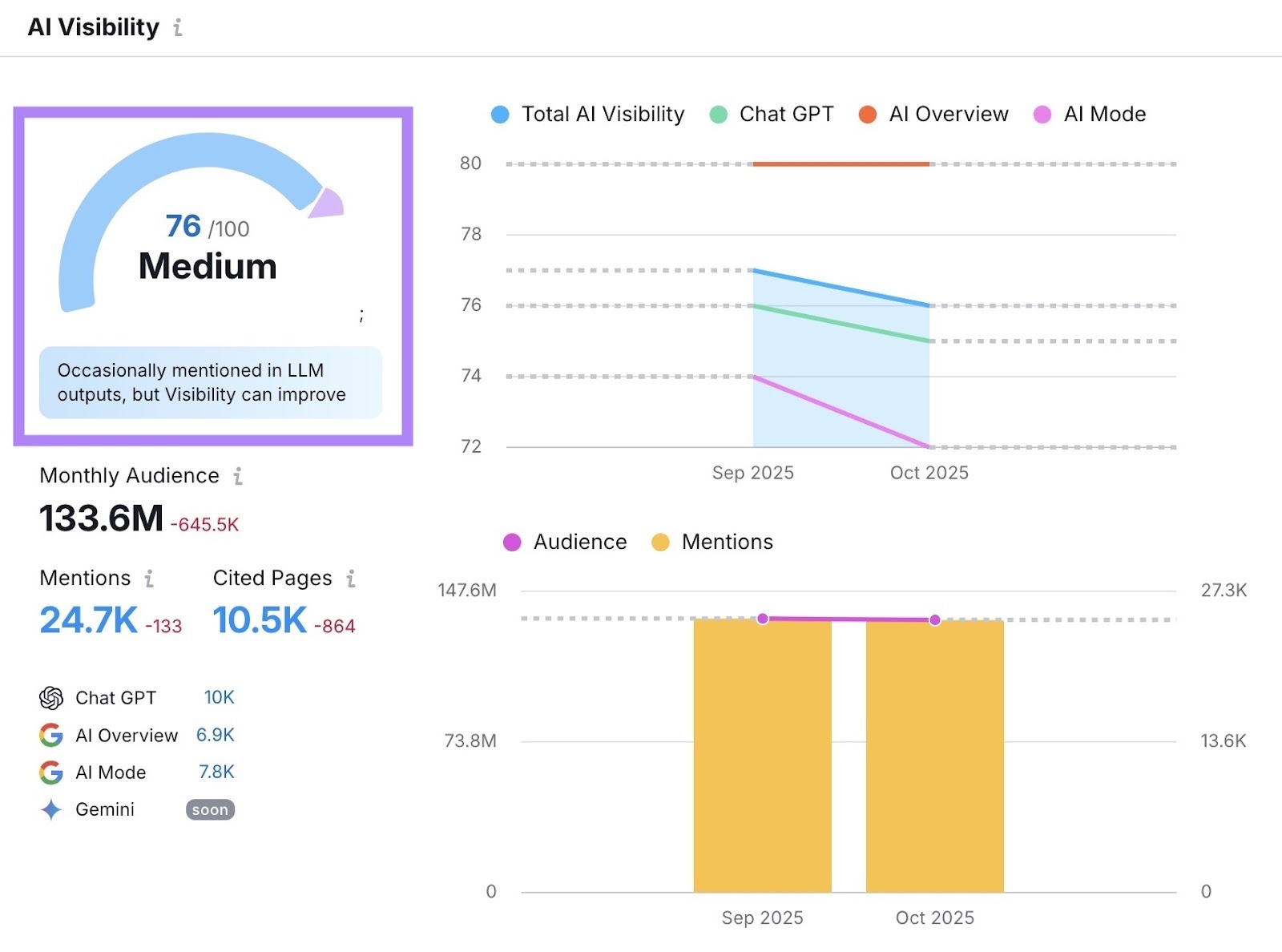Hide the Chat GPT line via its legend

pyautogui.click(x=772, y=114)
